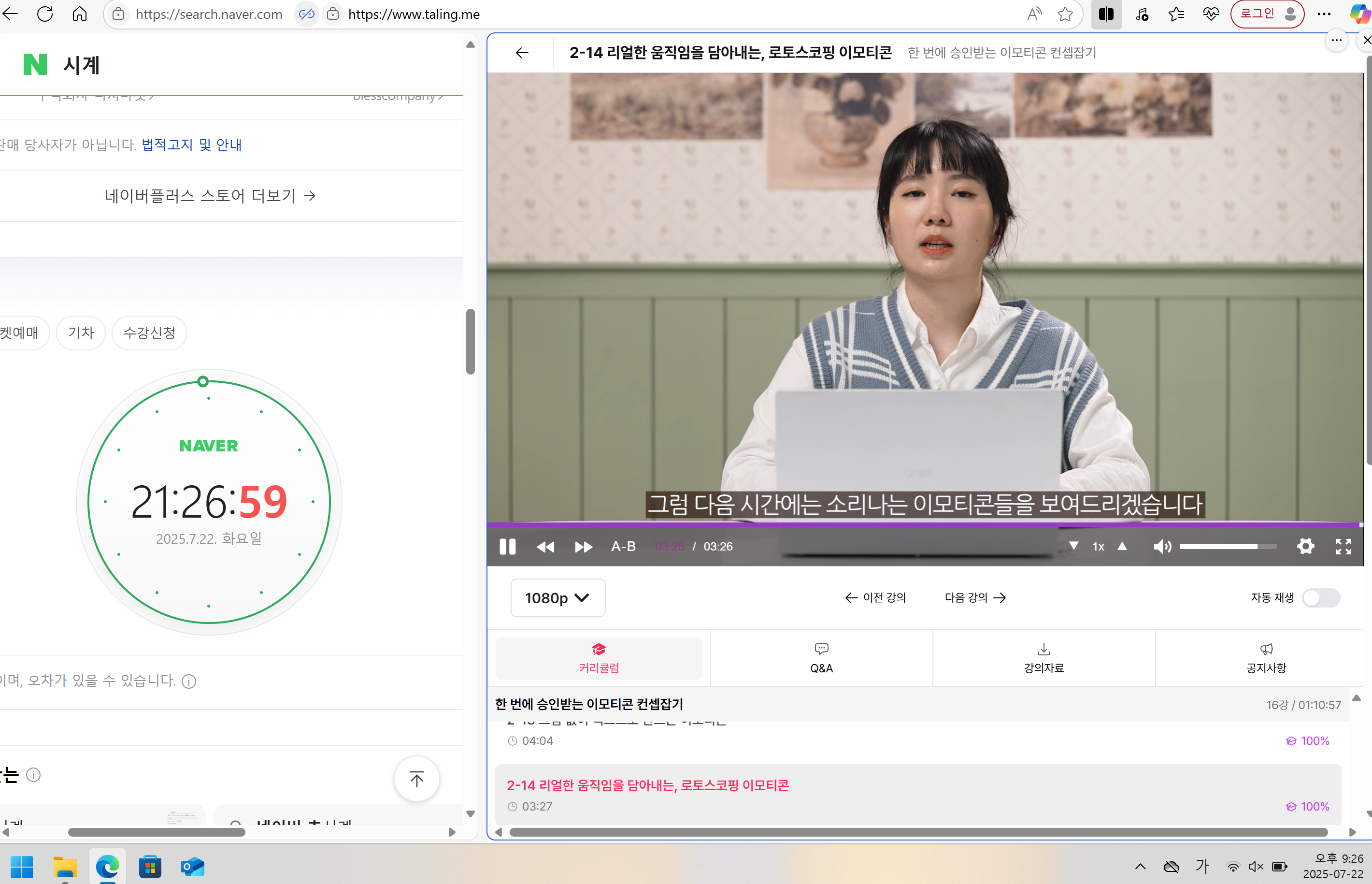Pause the lecture video
This screenshot has width=1372, height=884.
pos(508,547)
